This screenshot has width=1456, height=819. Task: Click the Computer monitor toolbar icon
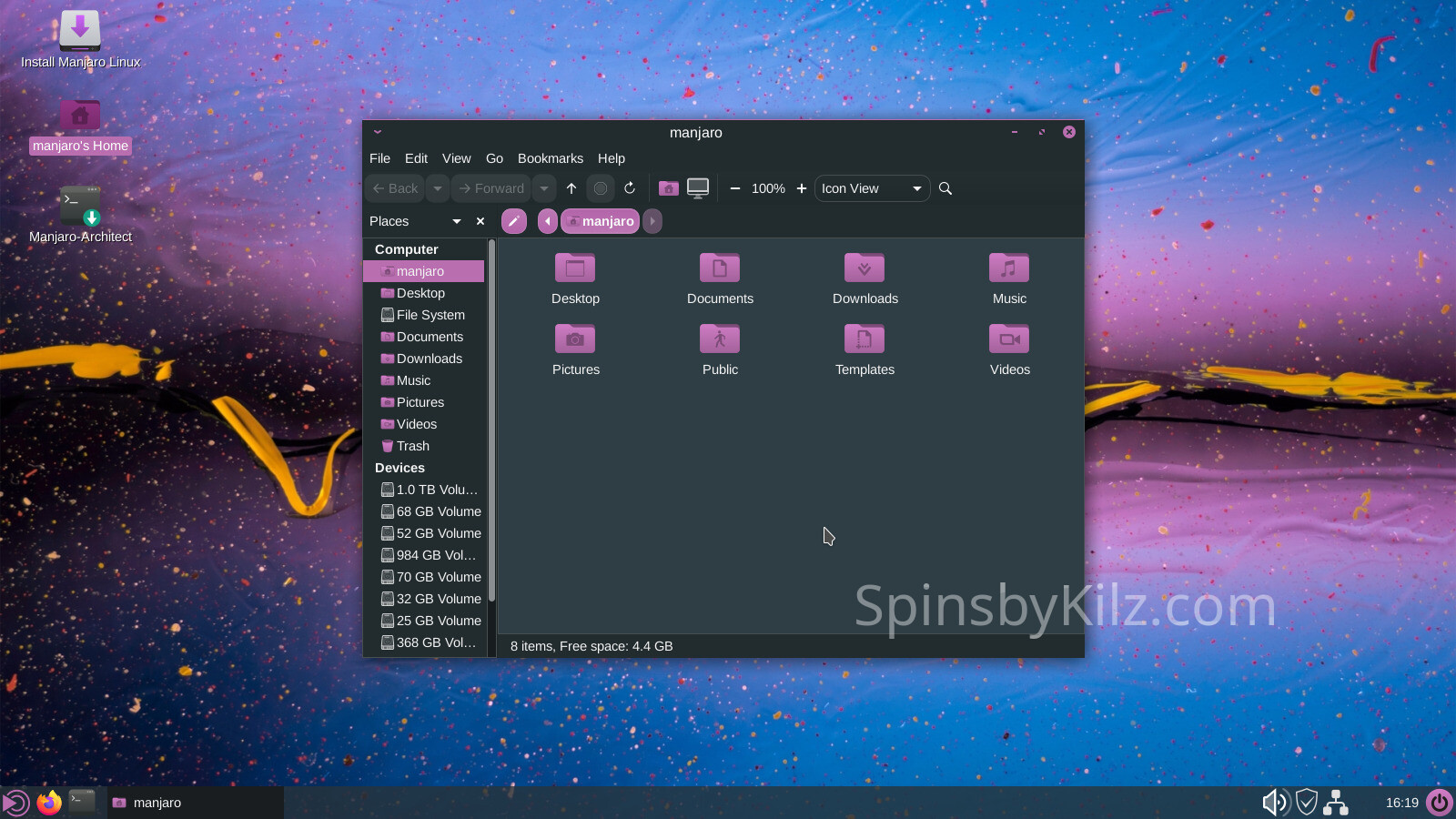[x=698, y=188]
